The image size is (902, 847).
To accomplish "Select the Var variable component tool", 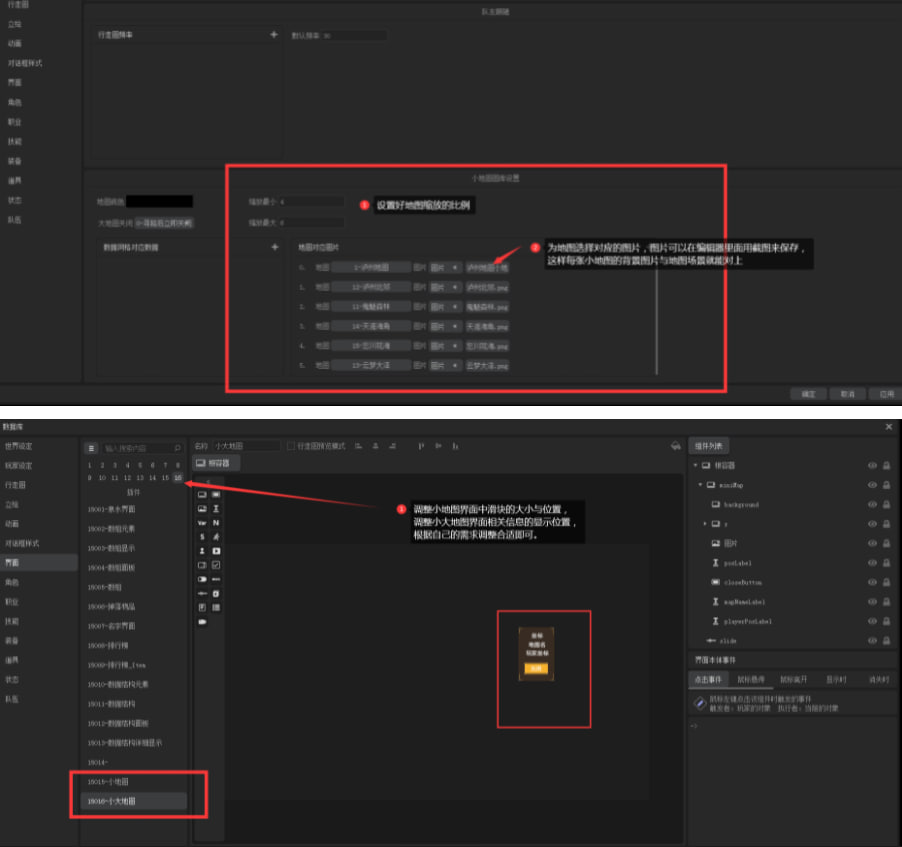I will (x=202, y=523).
